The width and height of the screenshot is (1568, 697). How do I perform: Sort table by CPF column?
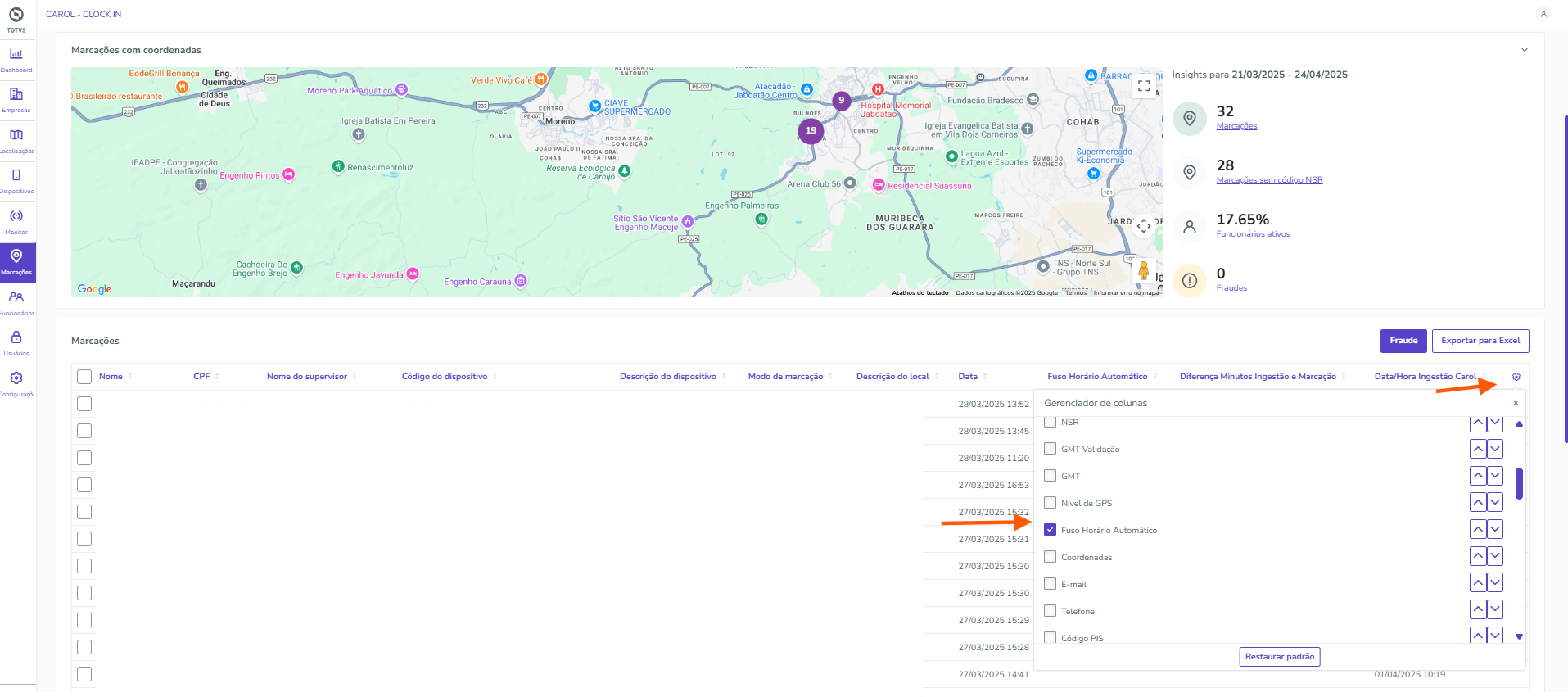coord(206,377)
